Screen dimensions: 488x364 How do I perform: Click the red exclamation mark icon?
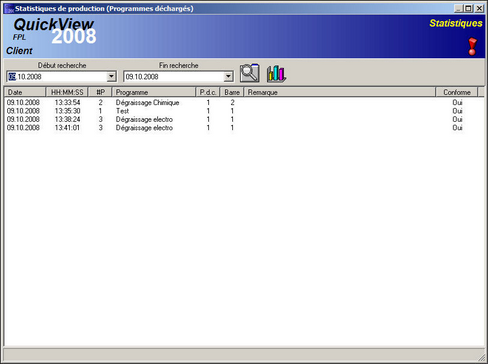click(x=472, y=47)
